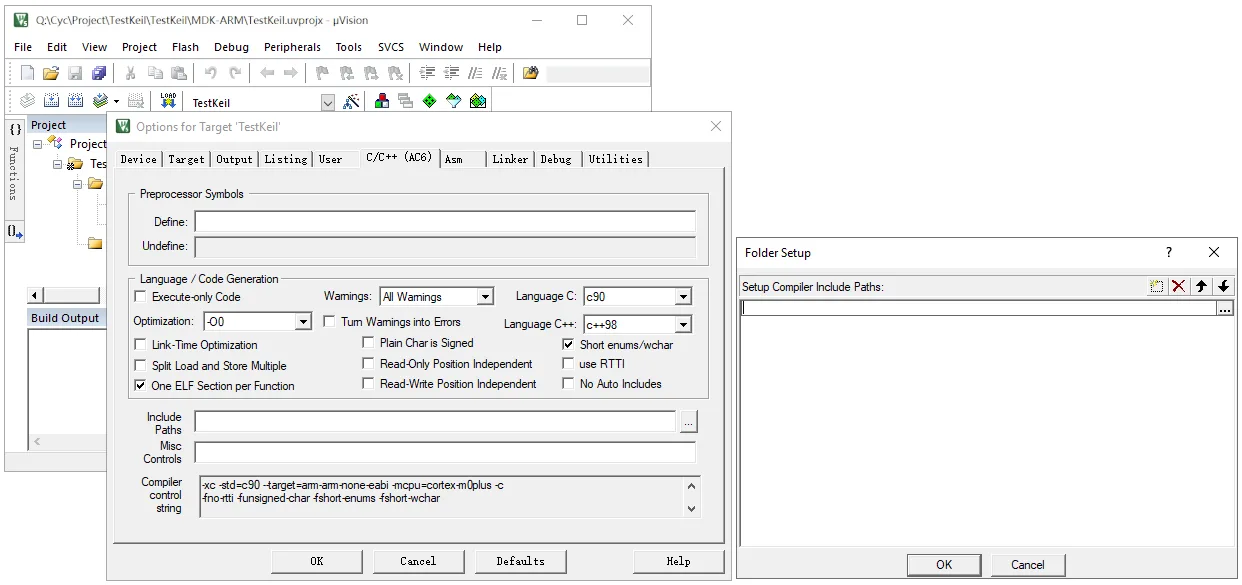
Task: Switch to the Linker tab
Action: [x=510, y=159]
